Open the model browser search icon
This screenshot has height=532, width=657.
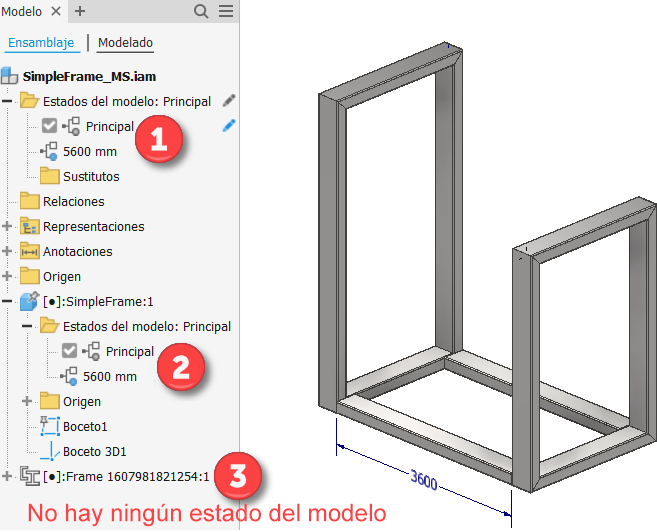201,11
